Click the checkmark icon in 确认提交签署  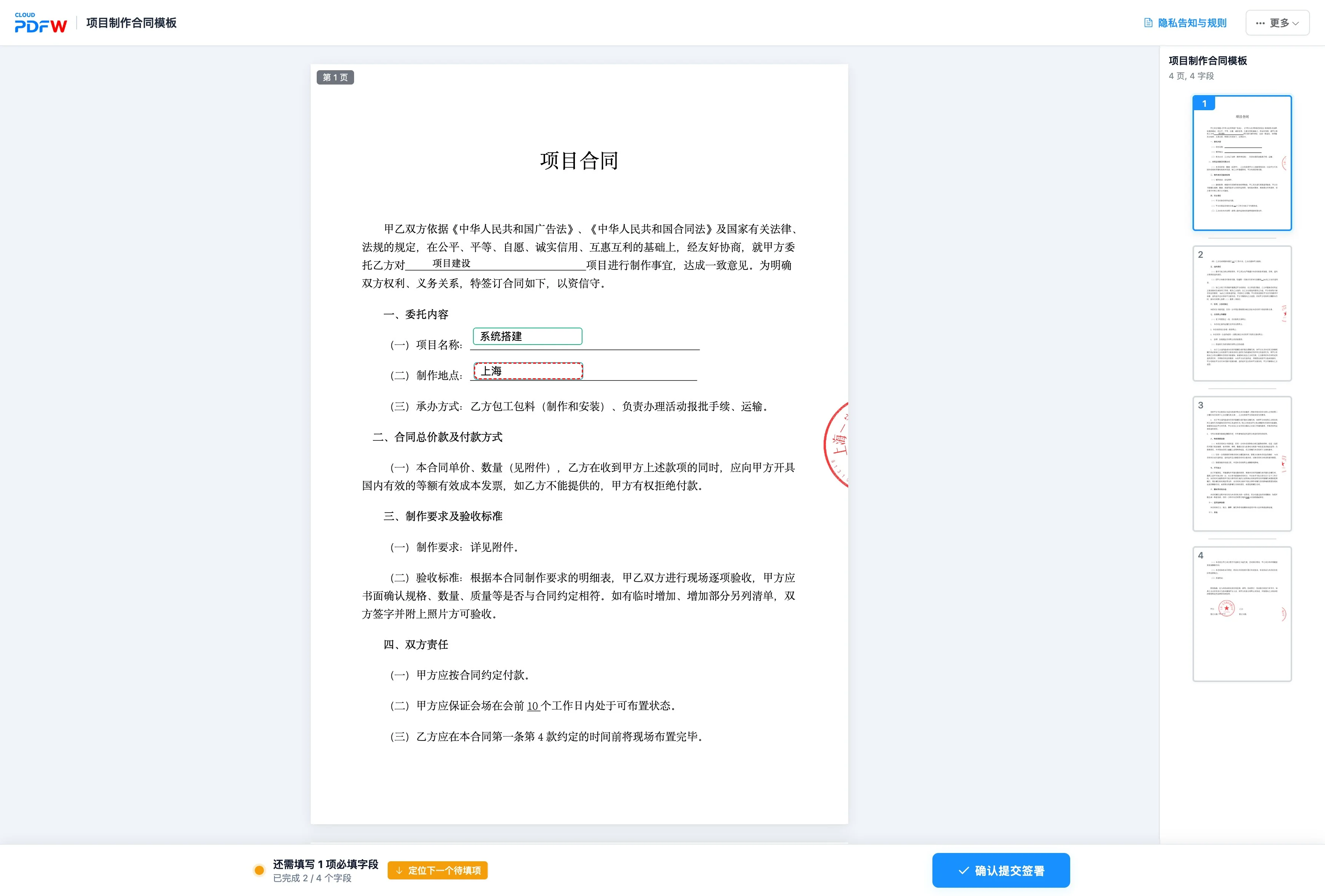[x=963, y=870]
